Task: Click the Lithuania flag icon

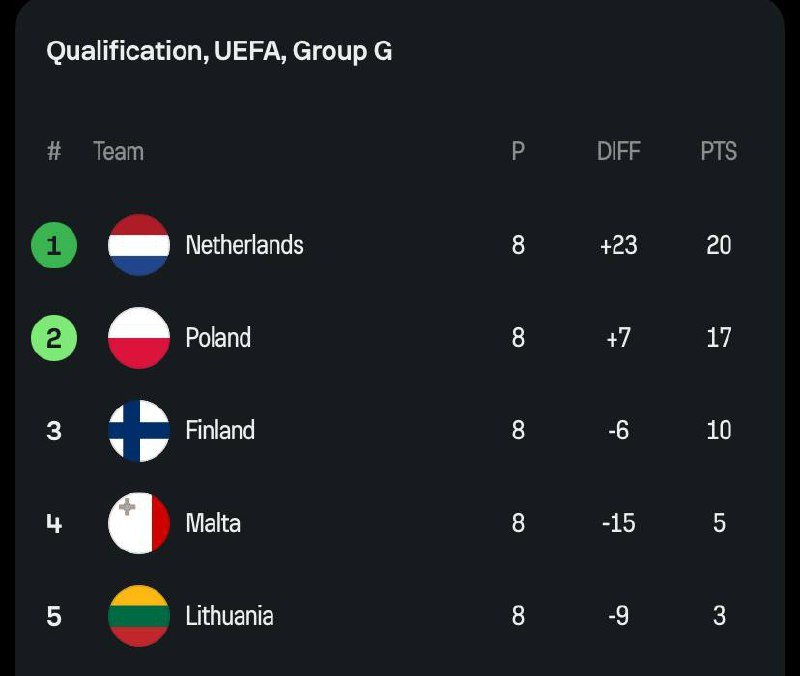Action: [139, 616]
